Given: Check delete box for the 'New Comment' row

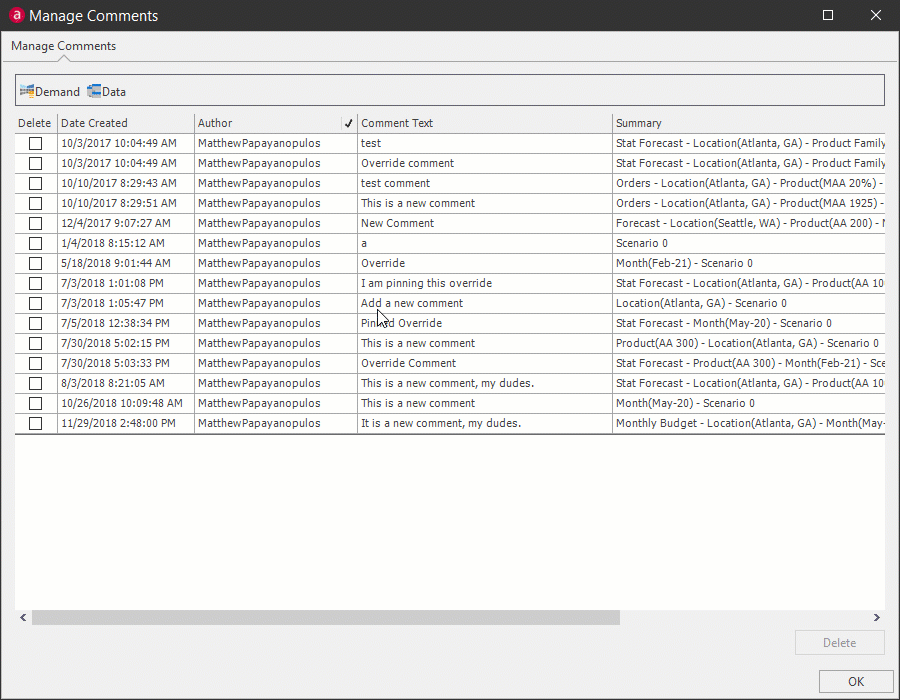Looking at the screenshot, I should pyautogui.click(x=36, y=223).
